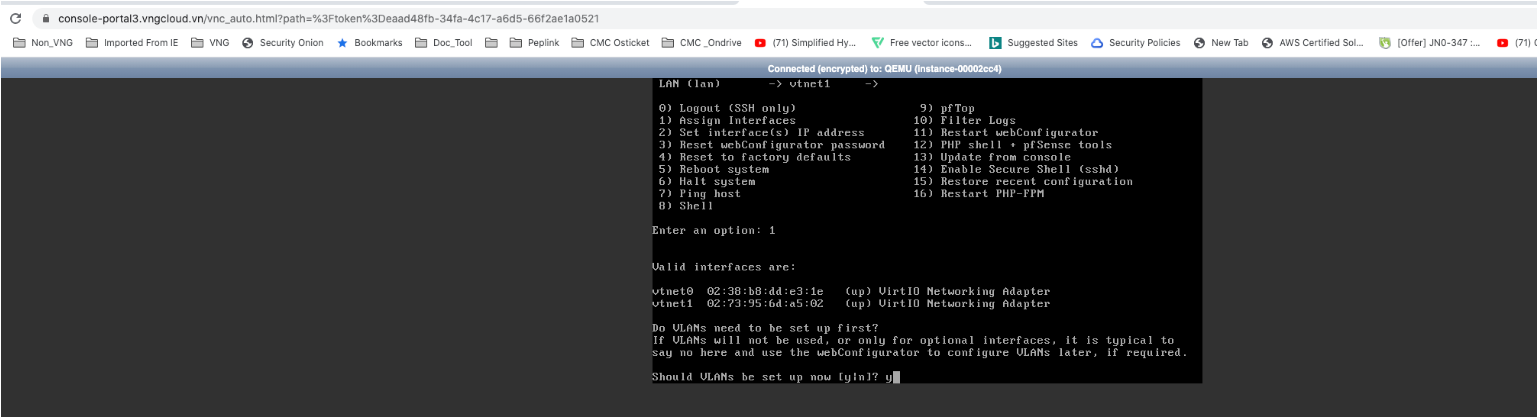Open the New Tab bookmark
Screen dimensions: 1539x418
(x=1220, y=43)
